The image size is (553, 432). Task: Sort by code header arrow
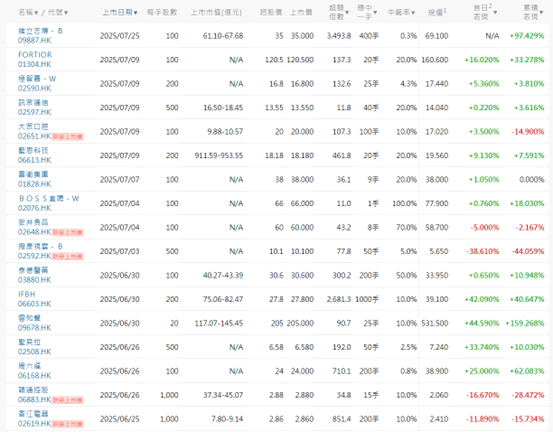coord(66,13)
